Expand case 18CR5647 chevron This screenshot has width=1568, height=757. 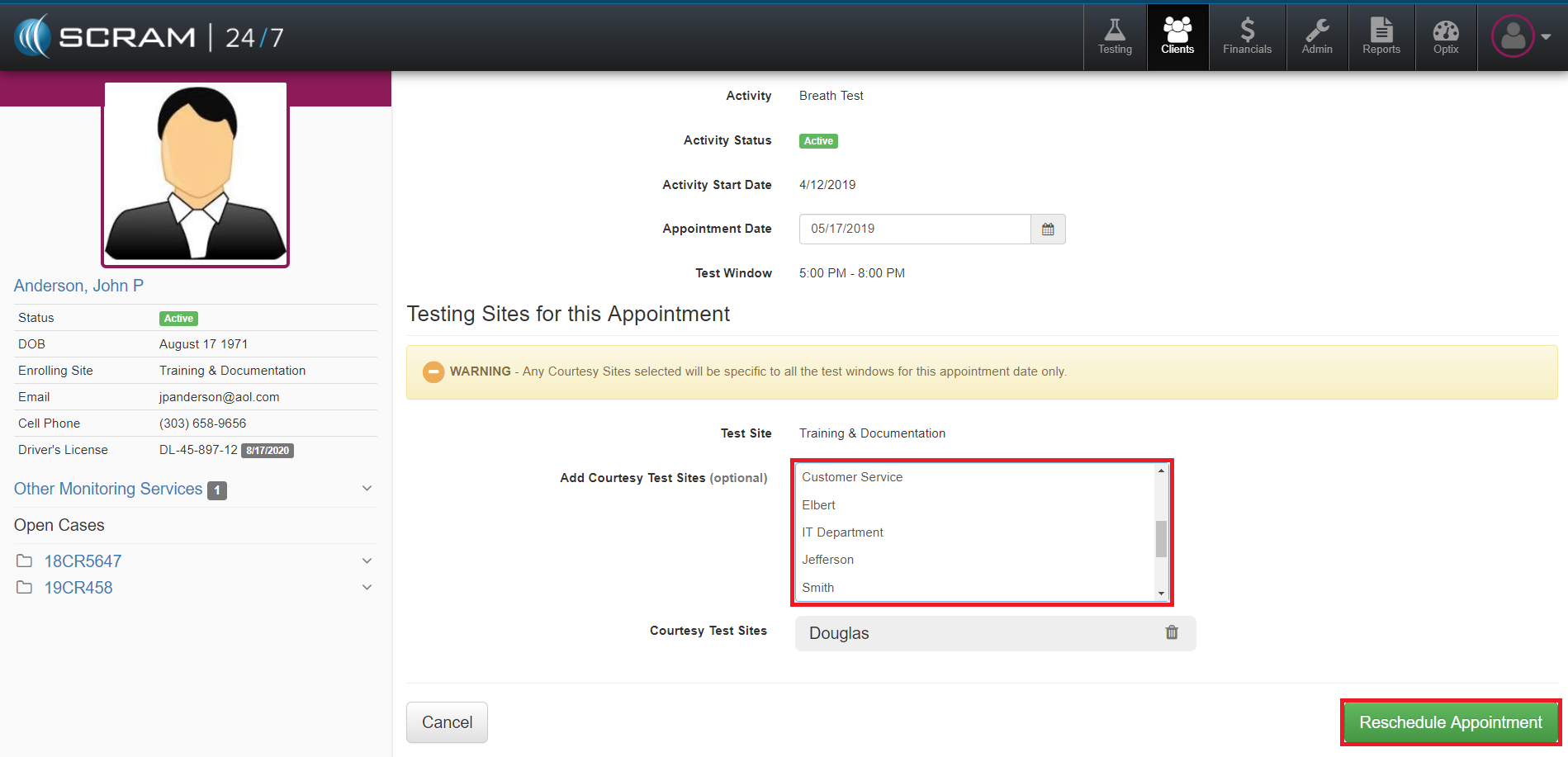coord(367,561)
